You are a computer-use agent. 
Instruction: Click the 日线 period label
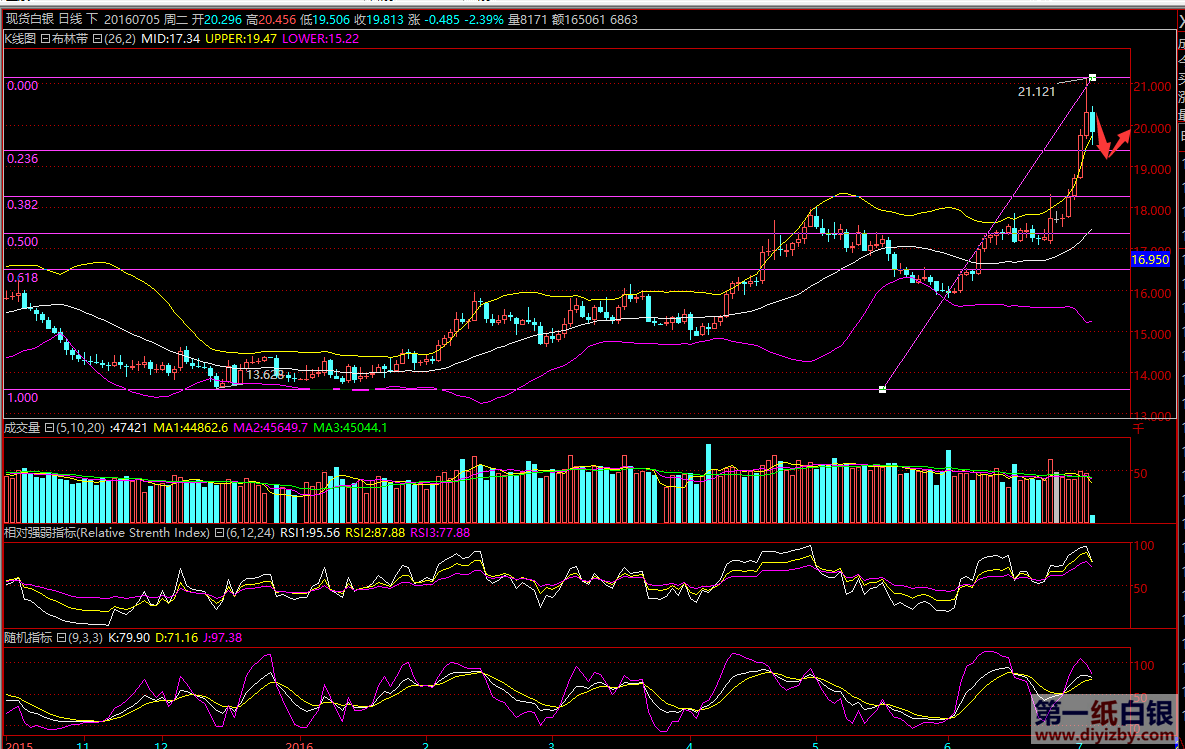(70, 19)
